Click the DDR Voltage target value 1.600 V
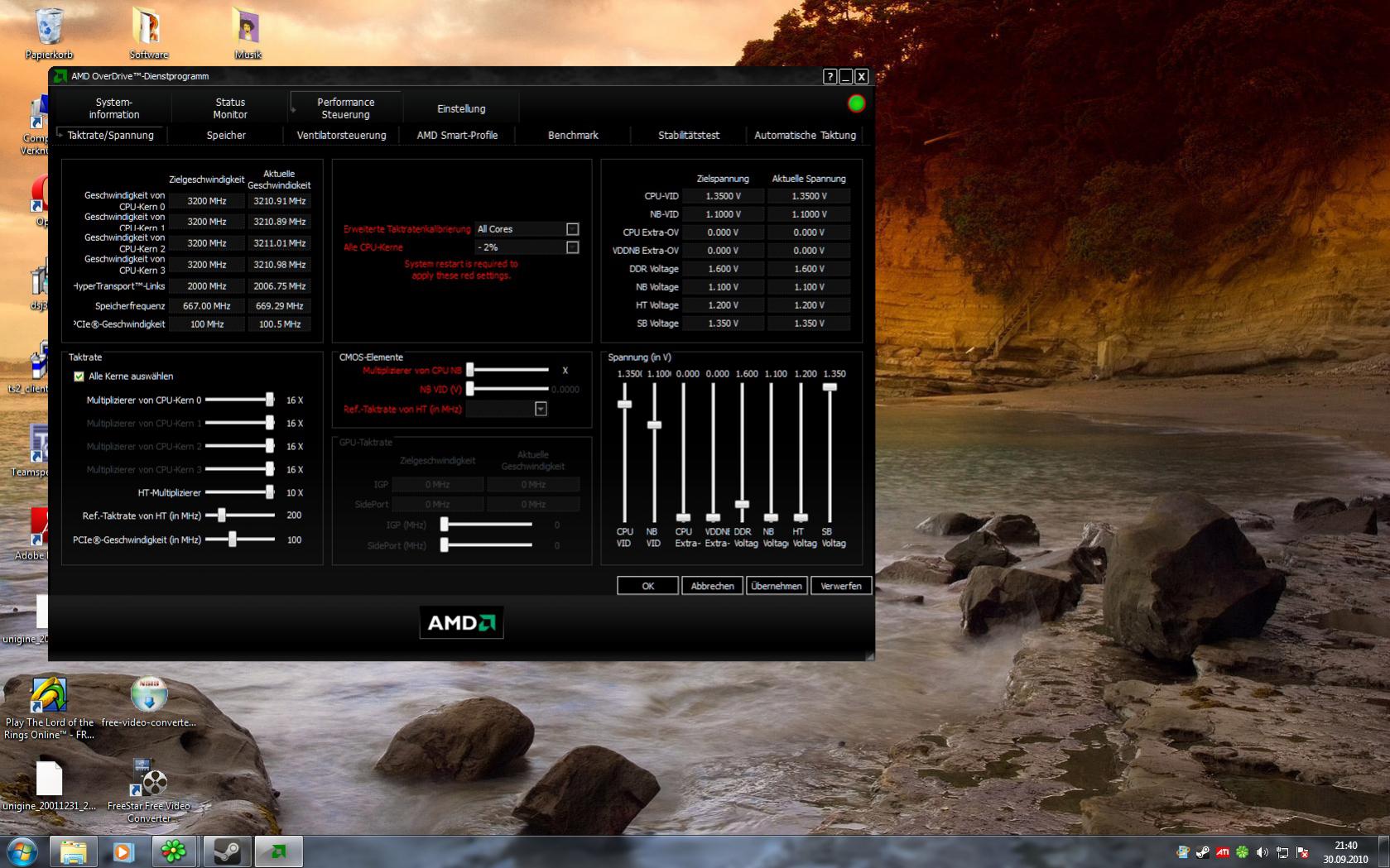This screenshot has width=1390, height=868. click(724, 269)
